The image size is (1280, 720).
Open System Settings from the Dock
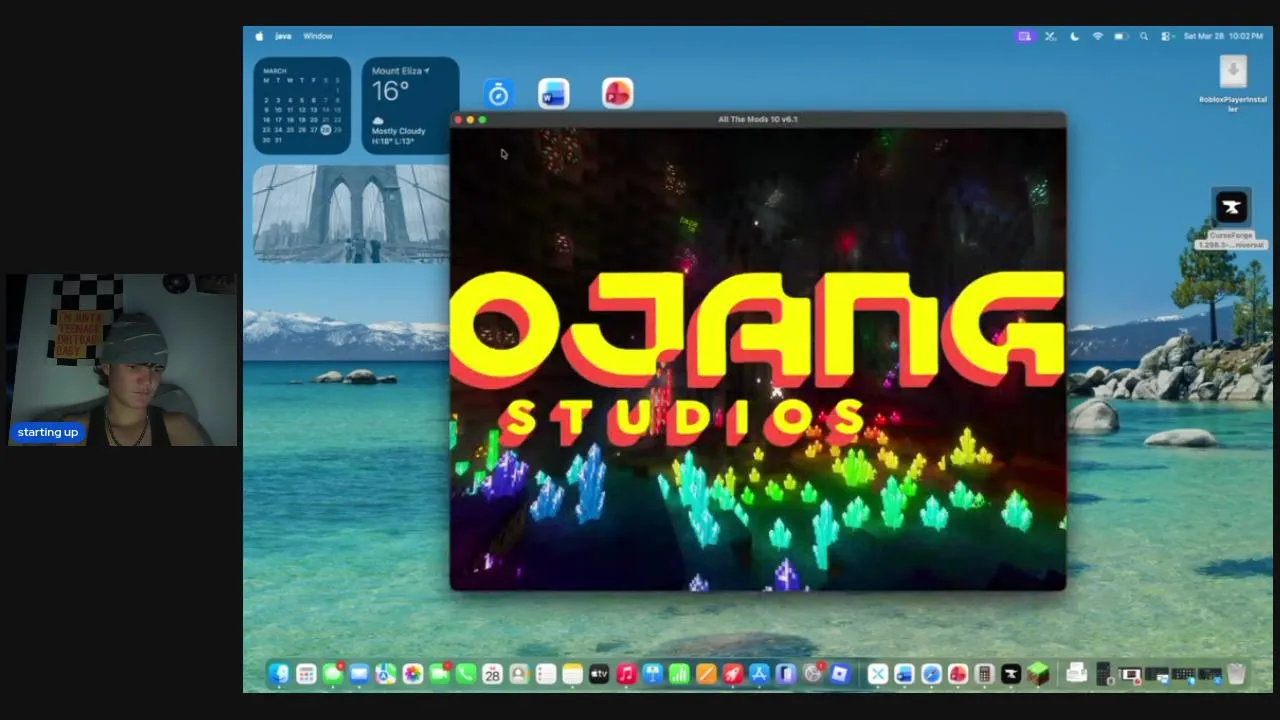813,674
